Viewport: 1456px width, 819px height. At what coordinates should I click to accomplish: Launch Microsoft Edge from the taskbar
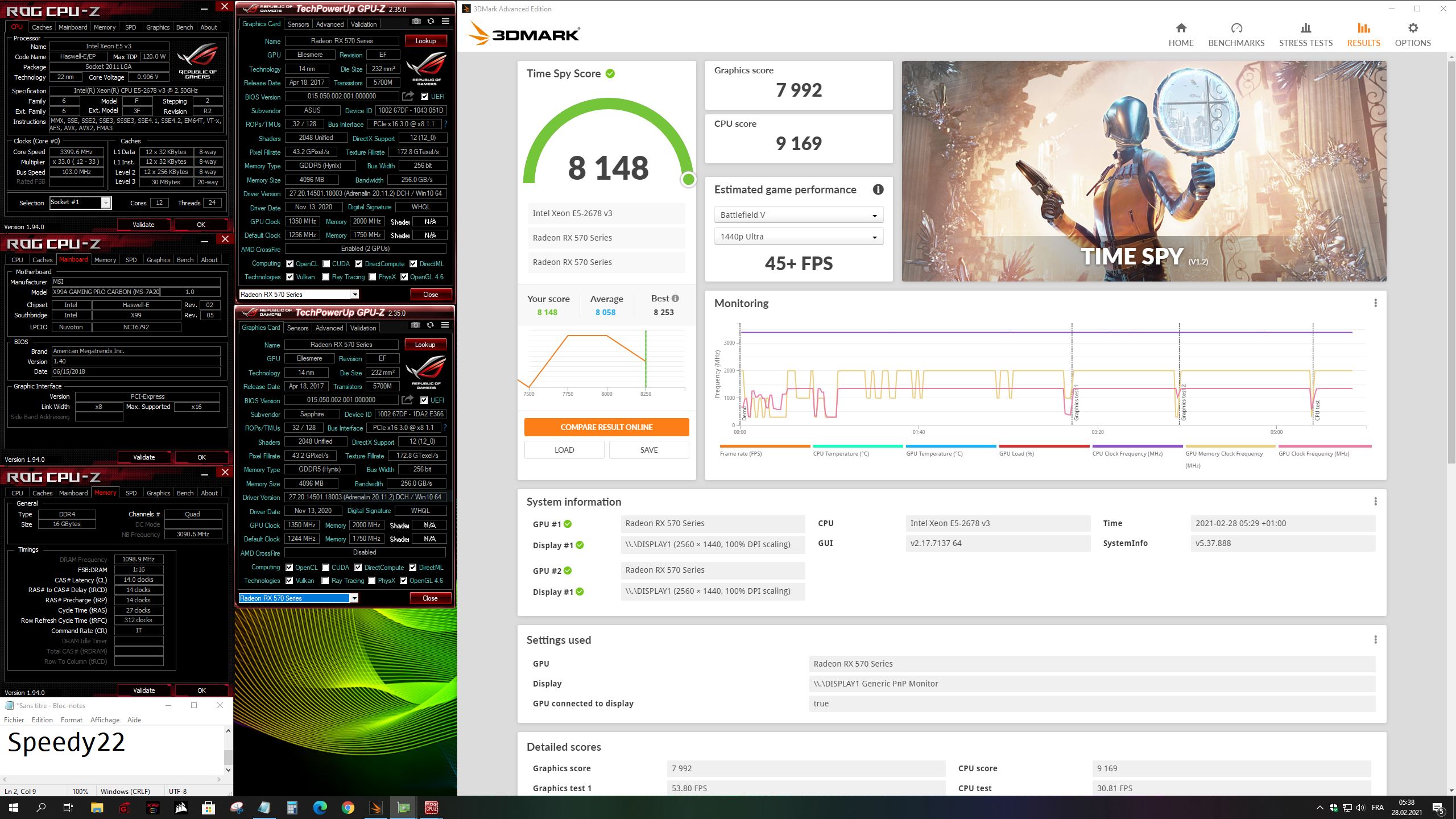pos(320,807)
